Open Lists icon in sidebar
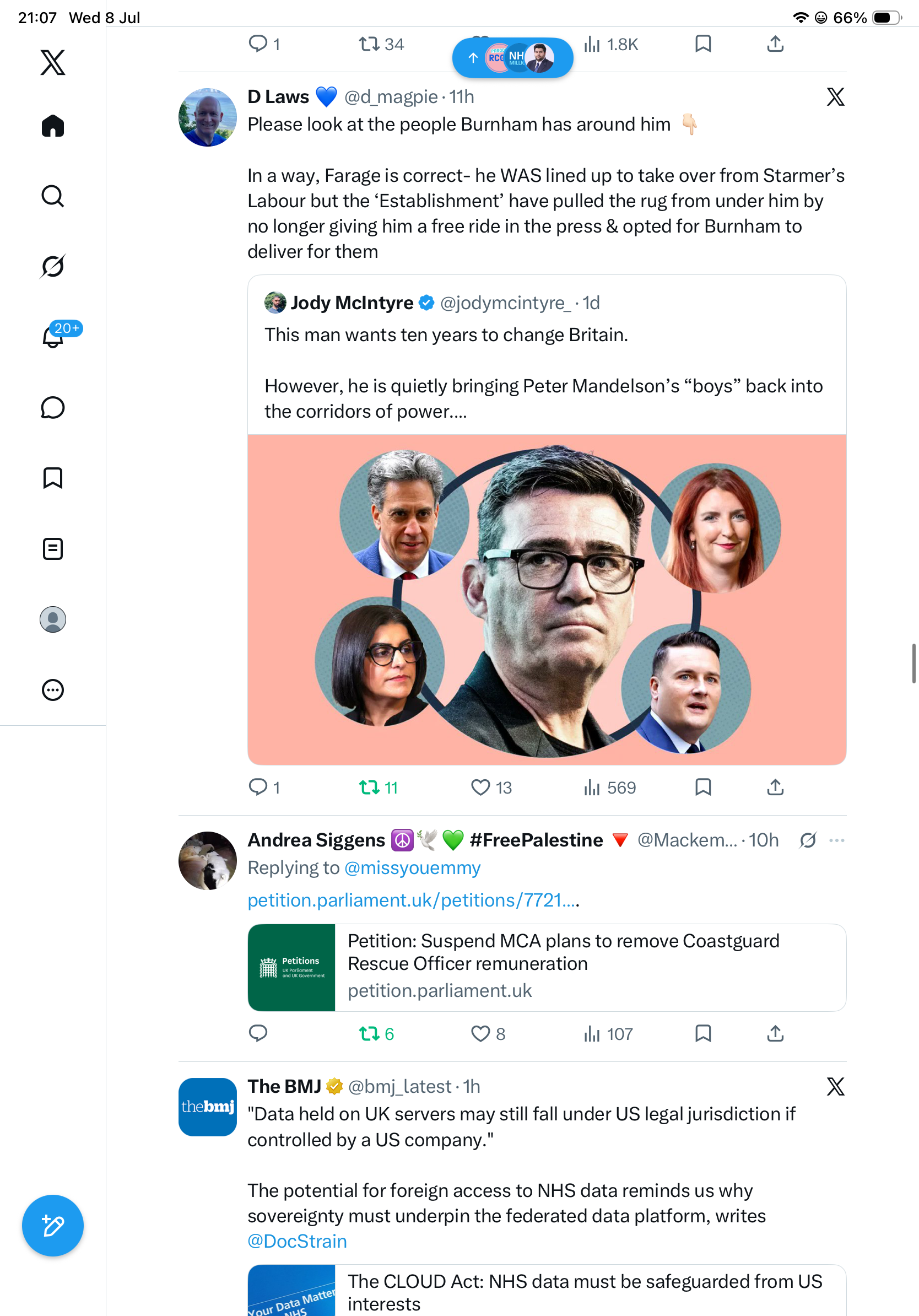This screenshot has height=1316, width=919. 53,548
